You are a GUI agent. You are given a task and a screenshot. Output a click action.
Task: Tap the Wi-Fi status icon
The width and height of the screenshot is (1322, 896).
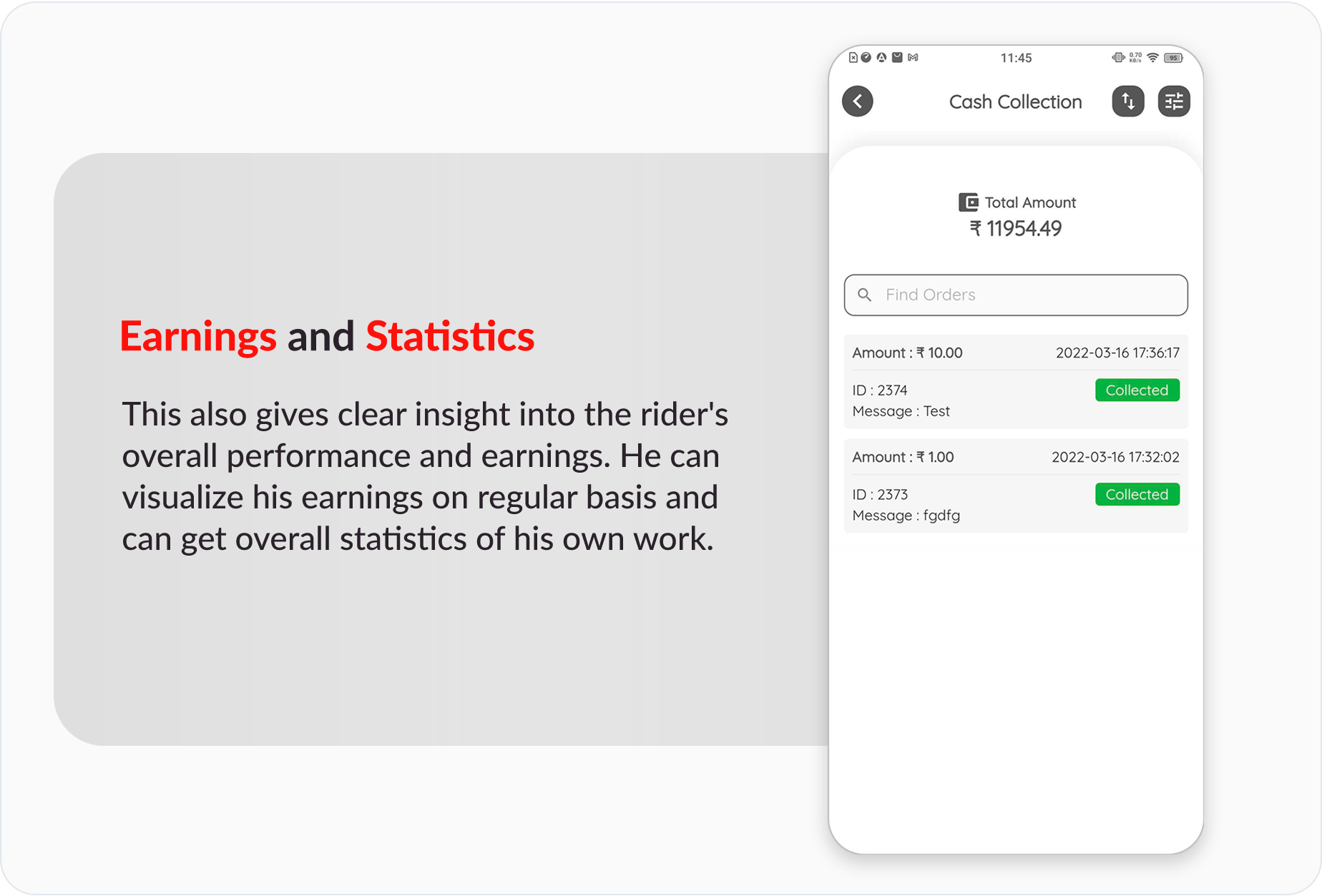(x=1152, y=58)
